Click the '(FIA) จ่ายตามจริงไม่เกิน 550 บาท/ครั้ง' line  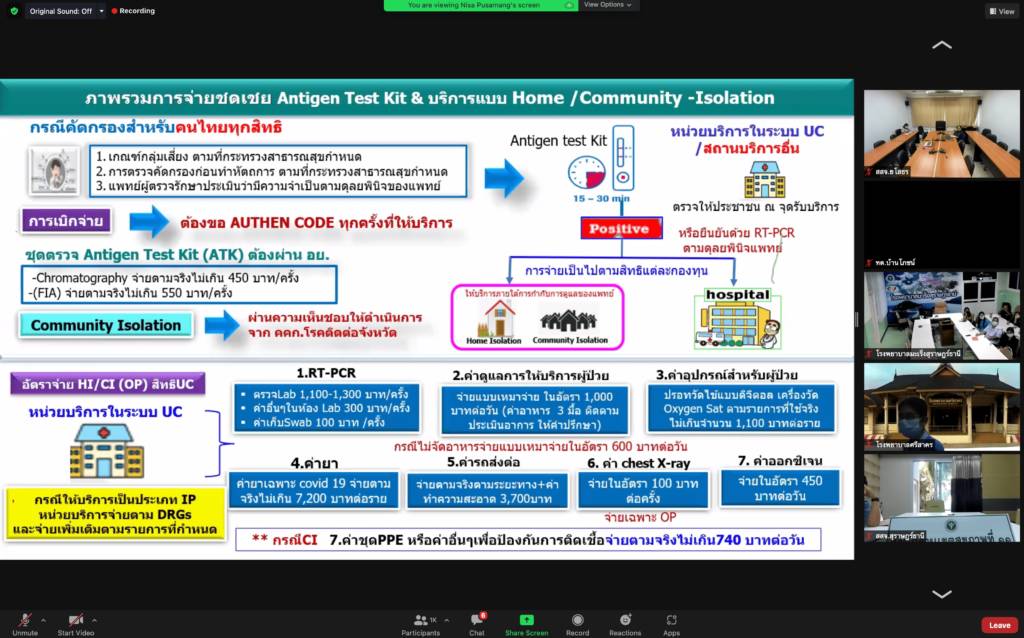pyautogui.click(x=130, y=293)
